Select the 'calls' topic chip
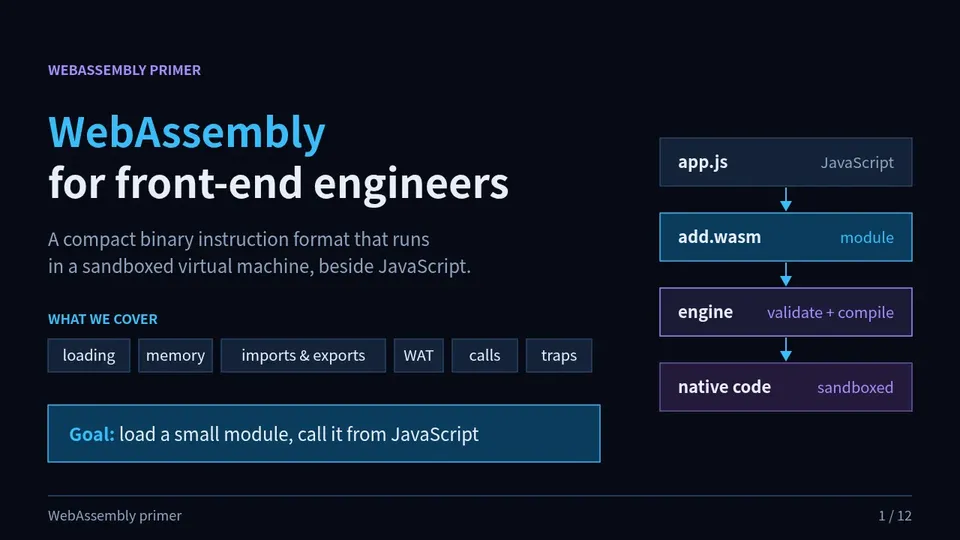 click(x=484, y=355)
